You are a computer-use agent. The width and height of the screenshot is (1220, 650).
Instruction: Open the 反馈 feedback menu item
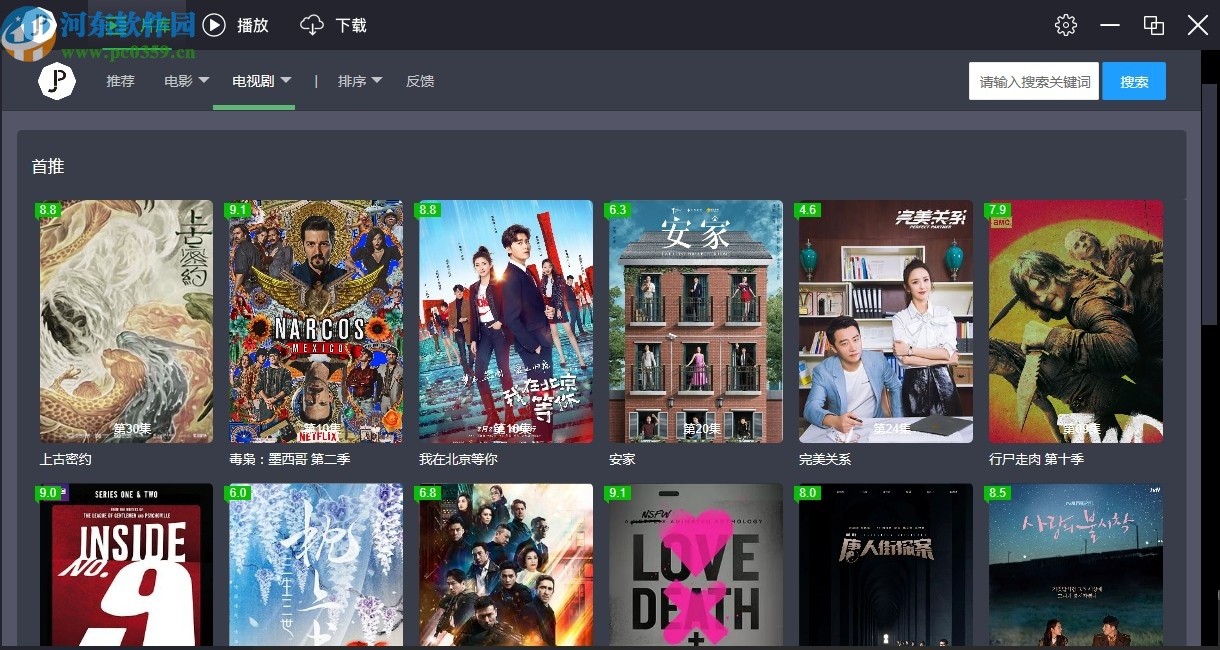(420, 81)
